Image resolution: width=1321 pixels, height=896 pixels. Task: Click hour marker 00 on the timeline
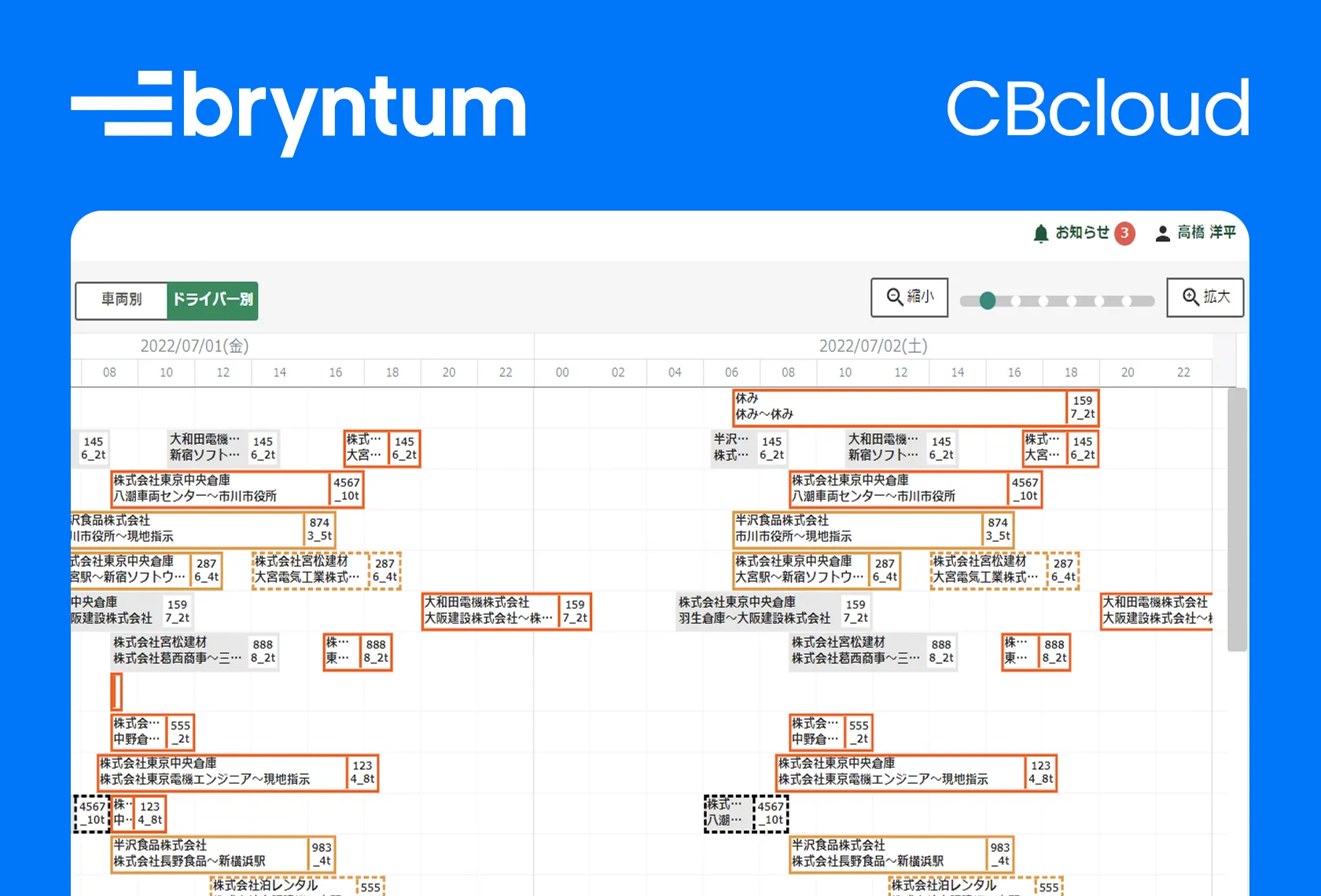pyautogui.click(x=561, y=373)
